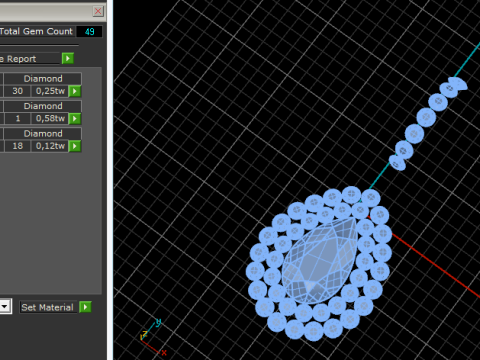Click the Total Gem Count label
Image resolution: width=480 pixels, height=360 pixels.
[x=36, y=31]
